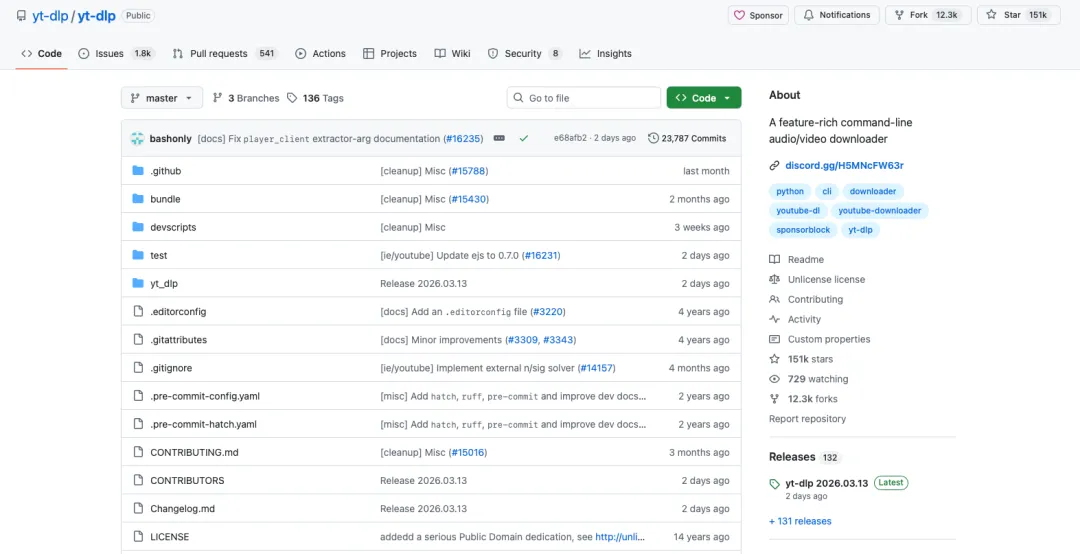Viewport: 1080px width, 554px height.
Task: Click the tags icon beside 136 Tags
Action: (x=292, y=98)
